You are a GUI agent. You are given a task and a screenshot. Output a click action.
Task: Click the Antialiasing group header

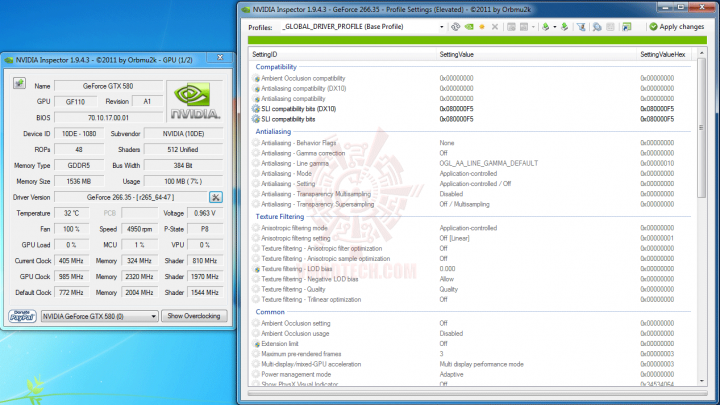(x=273, y=132)
